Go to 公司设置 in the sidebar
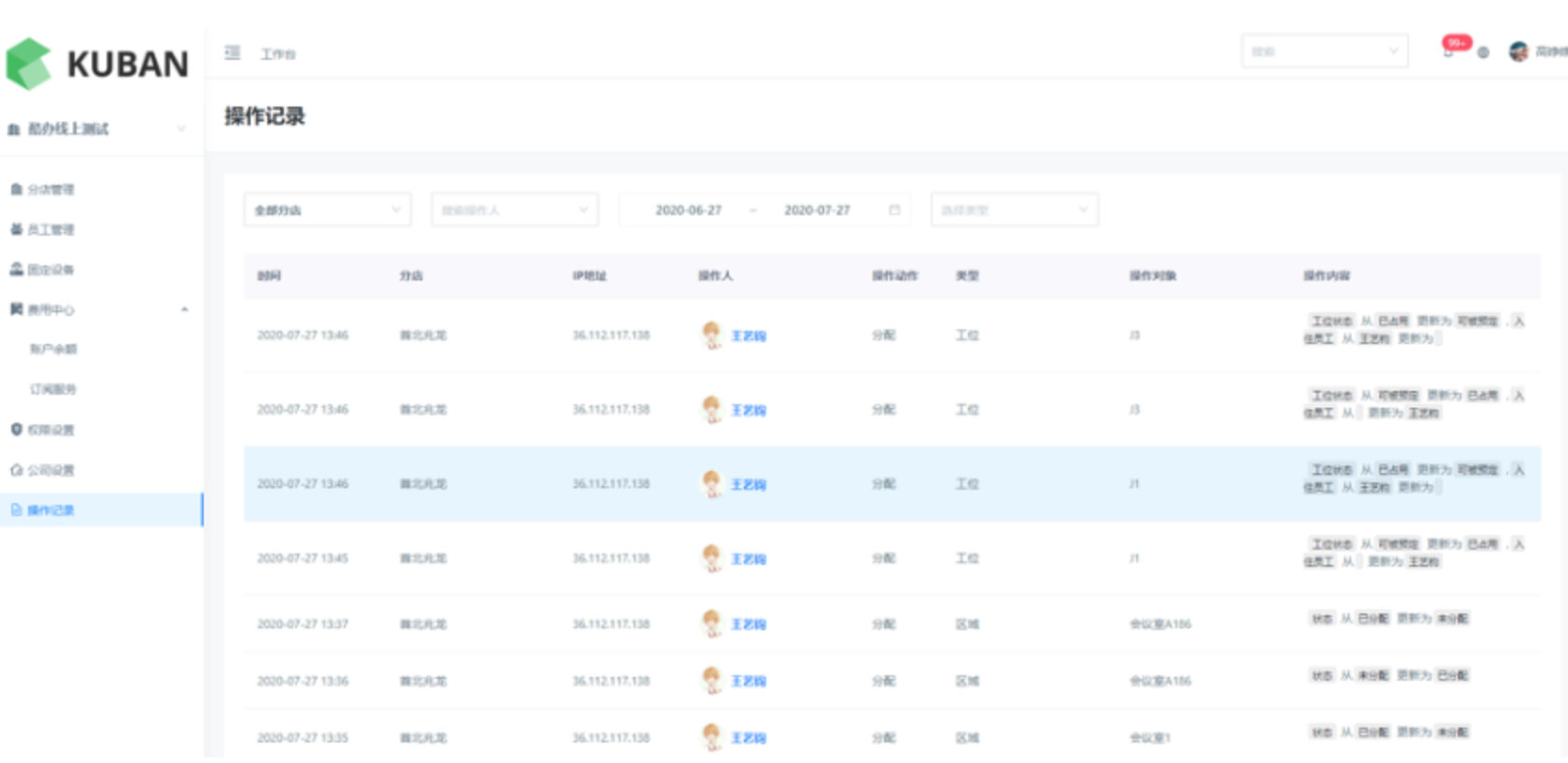 50,470
